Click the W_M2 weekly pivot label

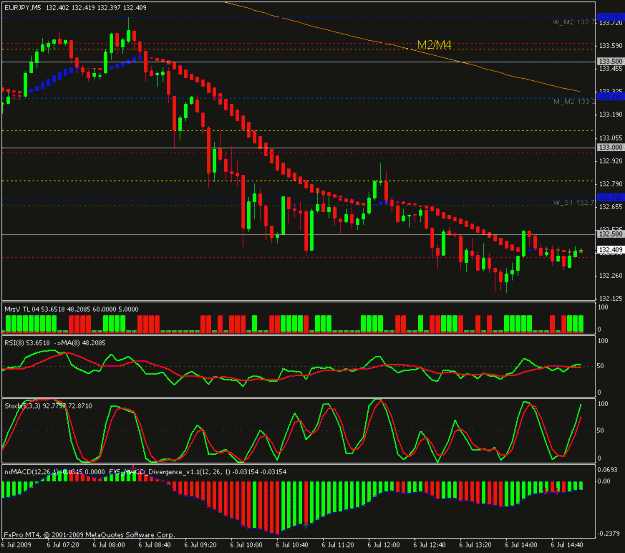click(574, 22)
